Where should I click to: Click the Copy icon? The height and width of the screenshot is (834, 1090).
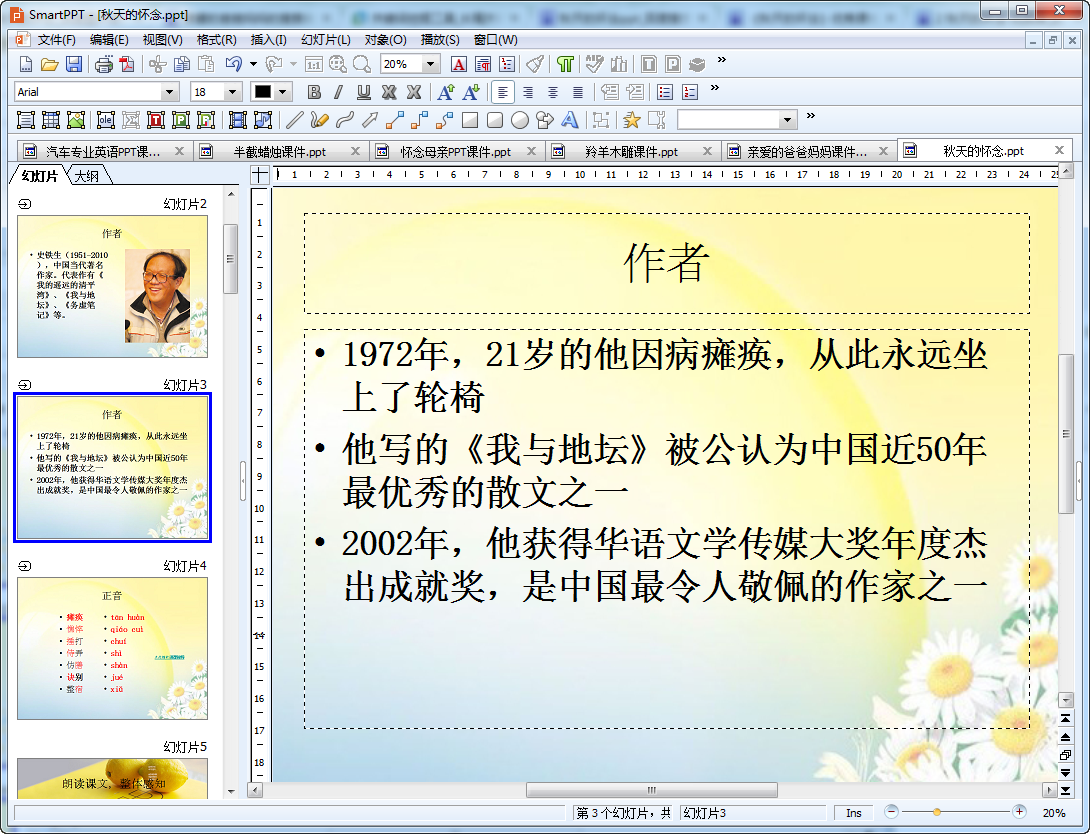[x=182, y=65]
